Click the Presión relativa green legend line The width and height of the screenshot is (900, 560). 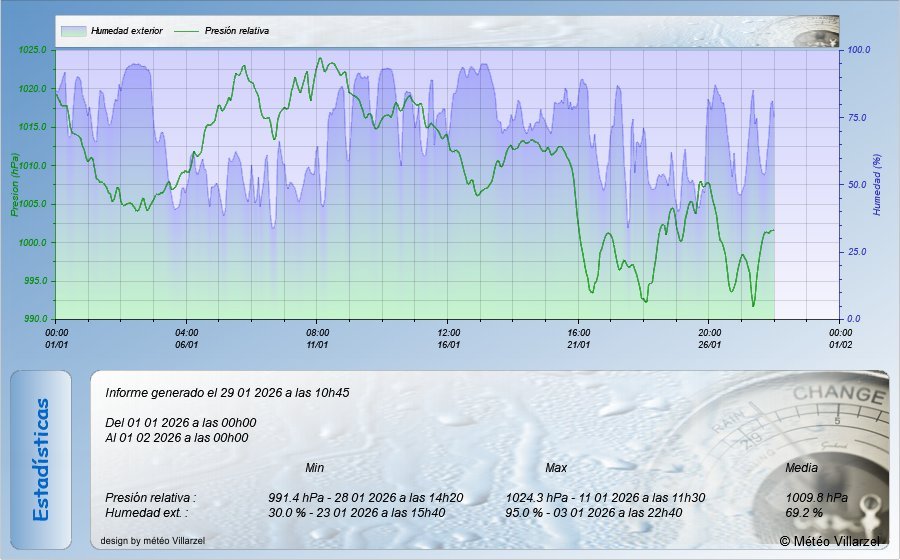click(x=187, y=31)
